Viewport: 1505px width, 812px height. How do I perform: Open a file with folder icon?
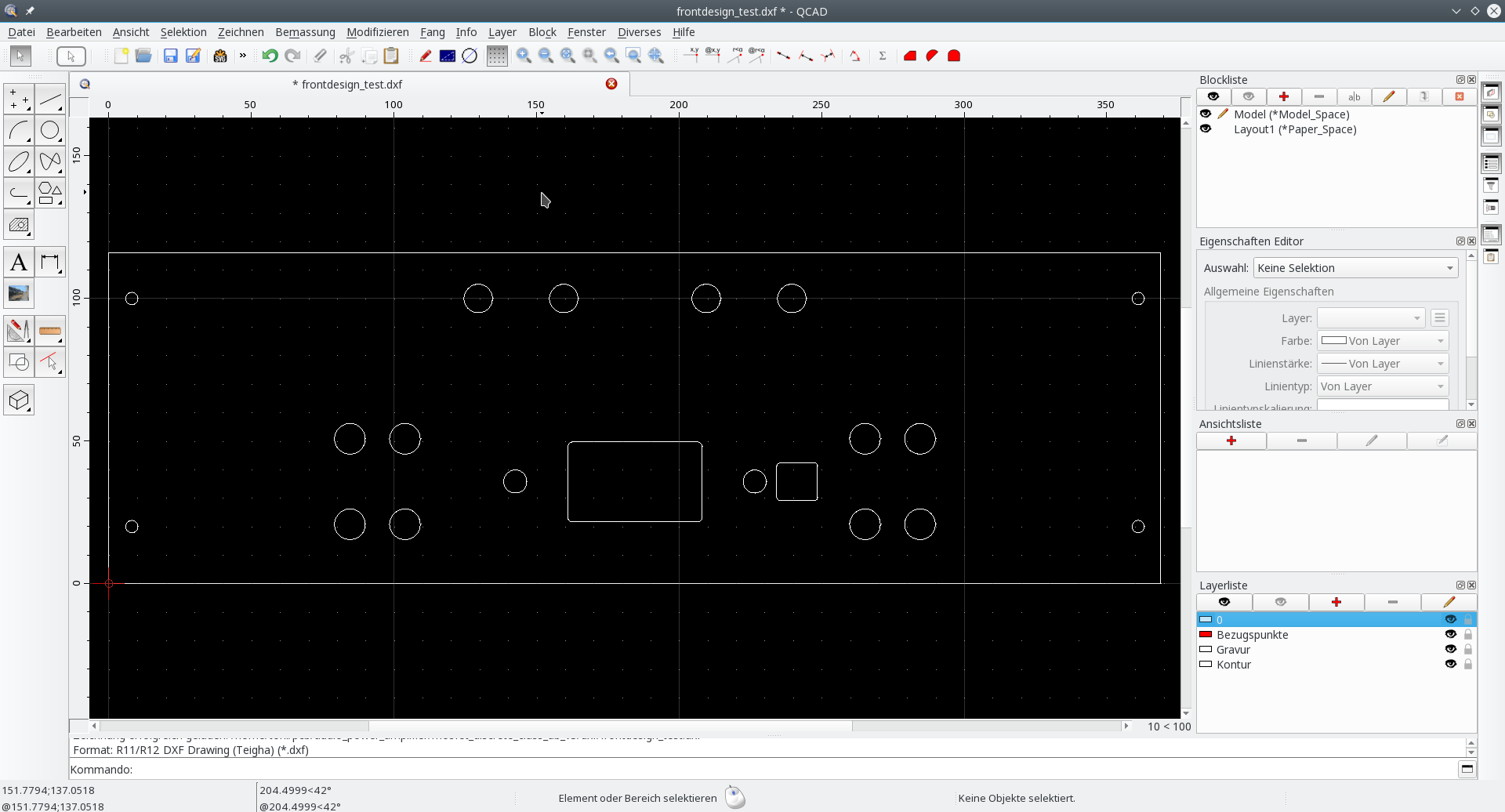click(x=143, y=56)
